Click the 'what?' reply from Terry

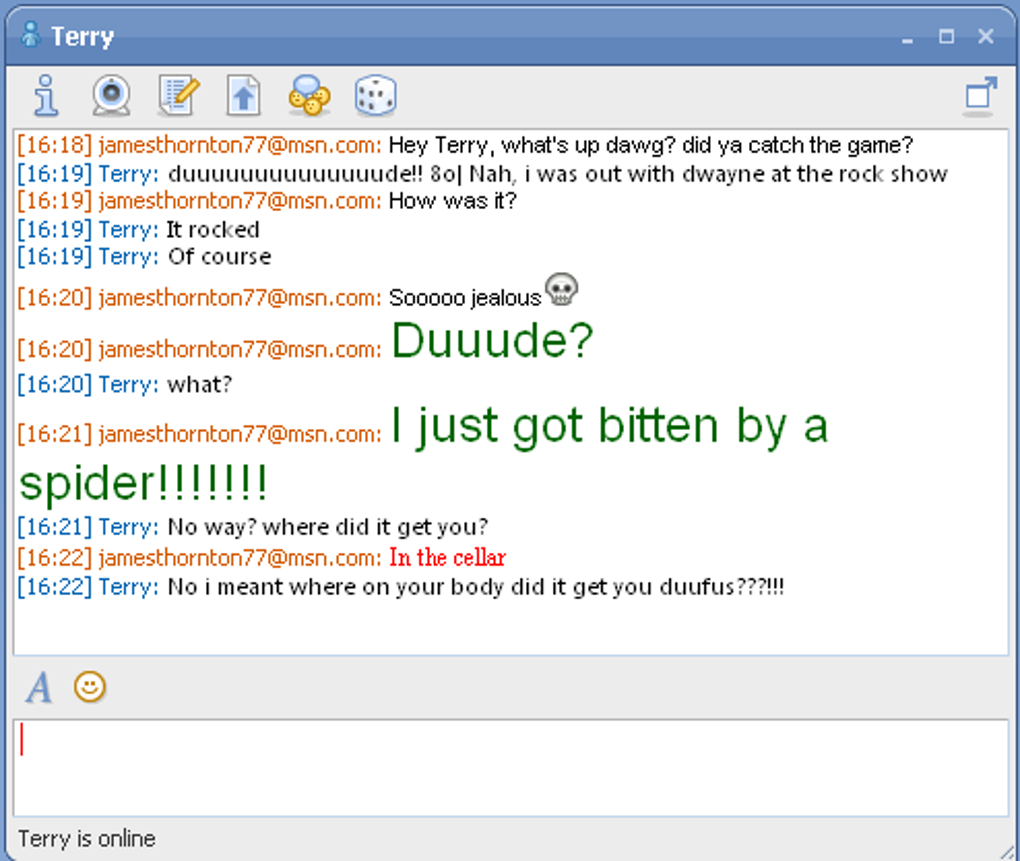(x=199, y=384)
